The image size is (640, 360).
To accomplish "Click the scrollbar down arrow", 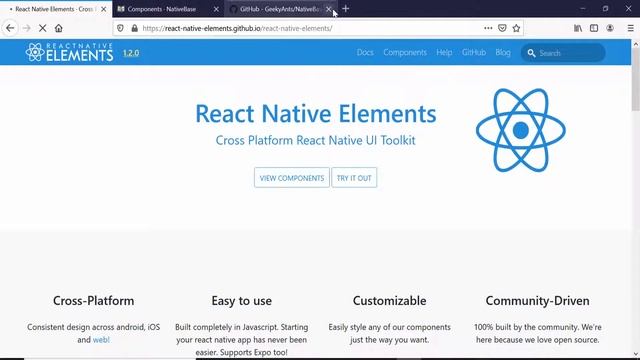I will (x=636, y=354).
